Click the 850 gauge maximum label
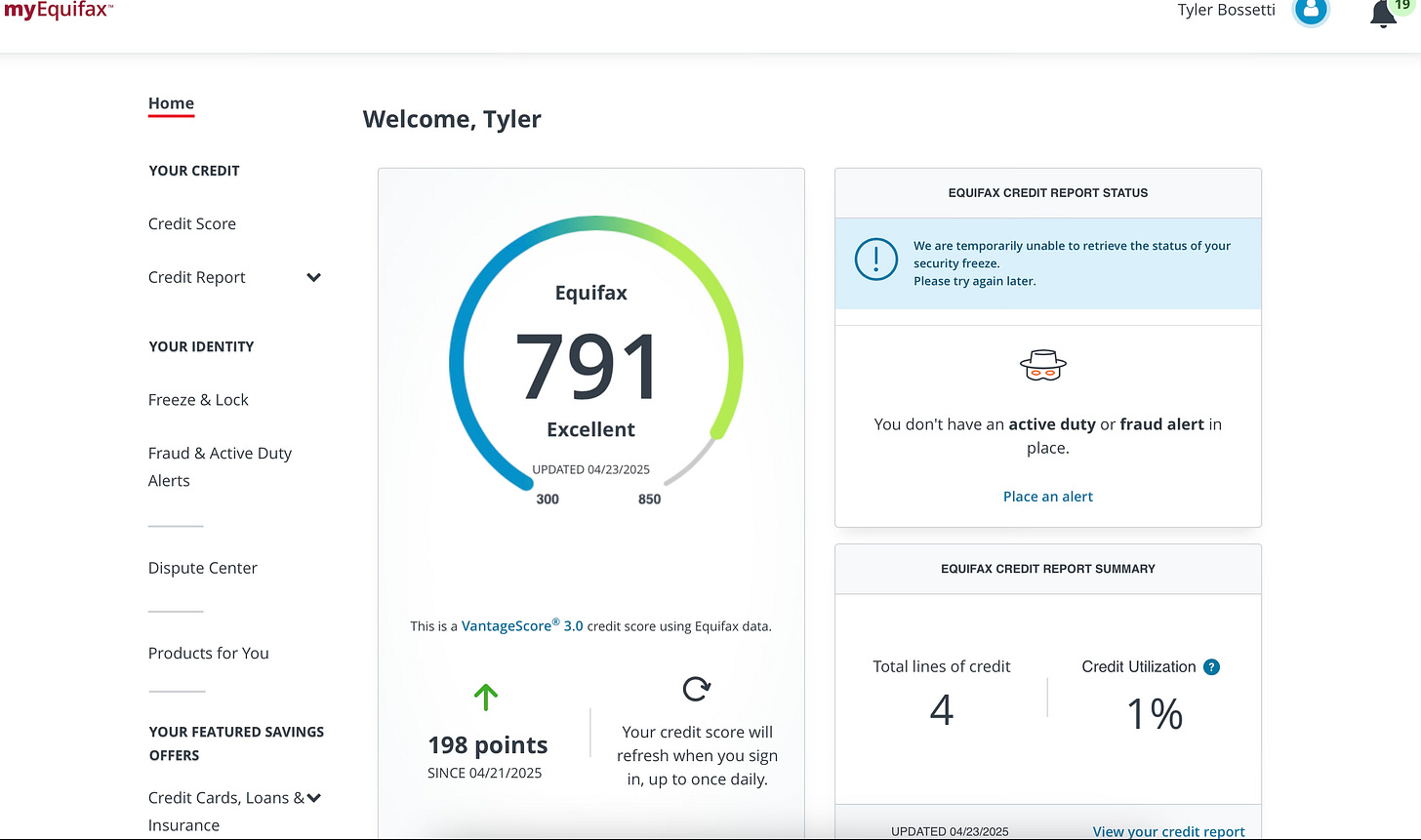The image size is (1421, 840). [649, 500]
